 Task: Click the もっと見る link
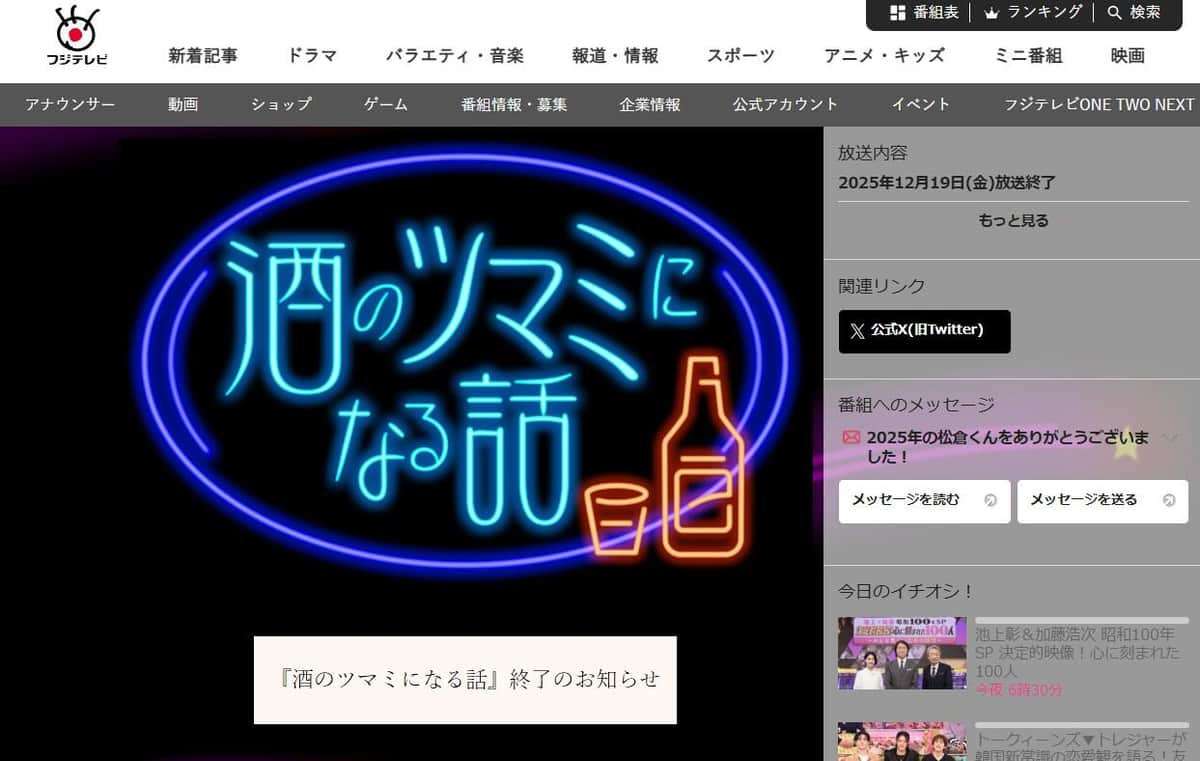1013,221
